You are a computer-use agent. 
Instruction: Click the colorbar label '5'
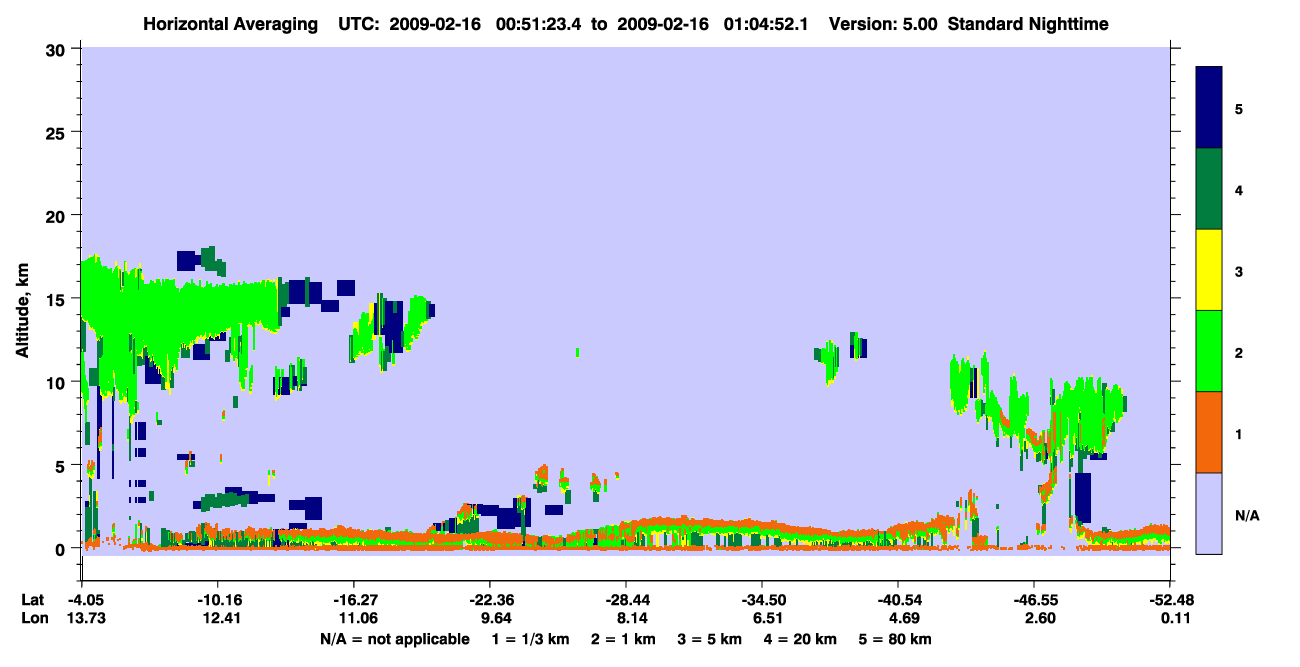point(1239,108)
